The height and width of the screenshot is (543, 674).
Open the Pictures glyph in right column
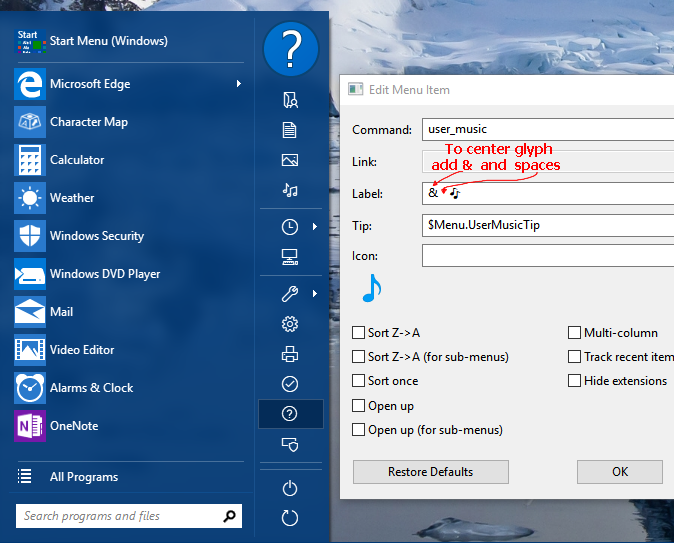[x=290, y=160]
